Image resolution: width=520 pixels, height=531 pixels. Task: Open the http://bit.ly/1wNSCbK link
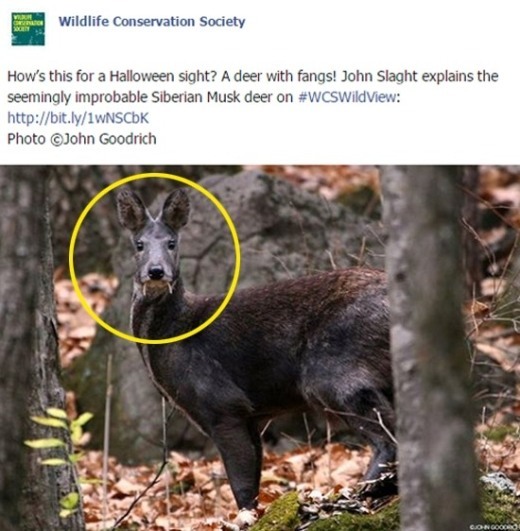(x=78, y=118)
